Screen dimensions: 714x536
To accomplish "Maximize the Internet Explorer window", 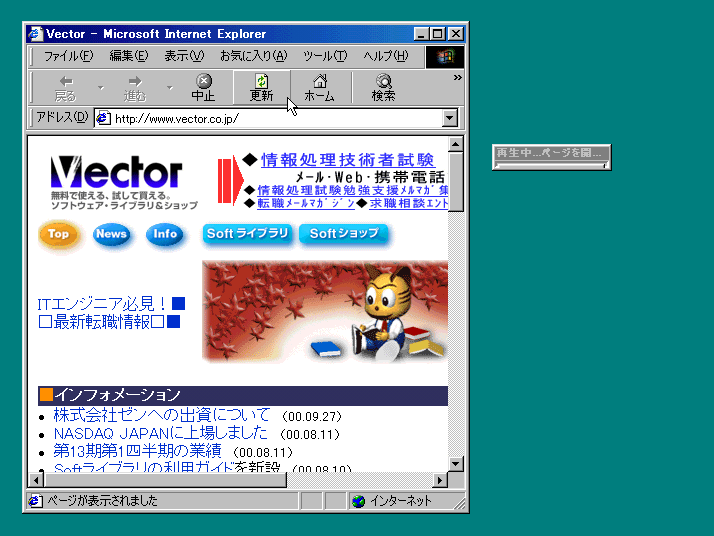I will tap(437, 34).
